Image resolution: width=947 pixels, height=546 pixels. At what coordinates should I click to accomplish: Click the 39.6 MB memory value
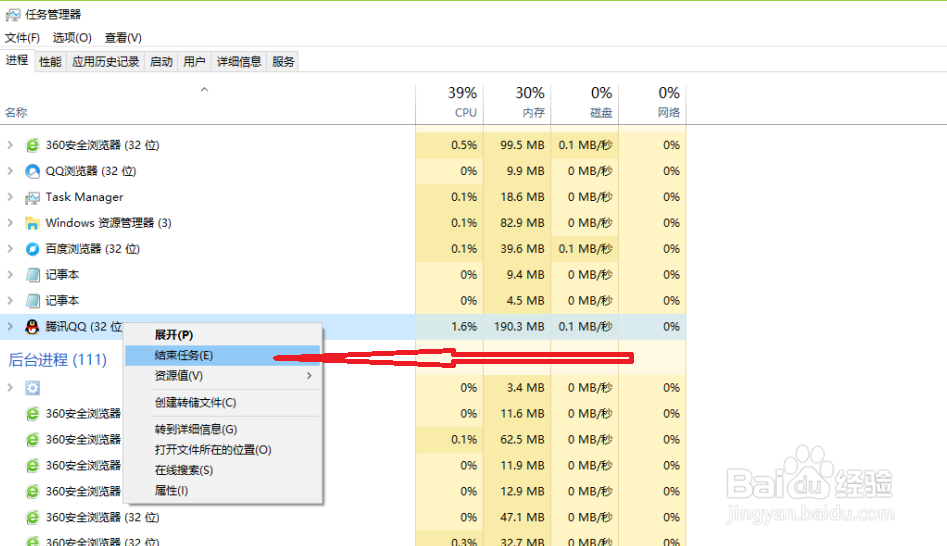[522, 249]
